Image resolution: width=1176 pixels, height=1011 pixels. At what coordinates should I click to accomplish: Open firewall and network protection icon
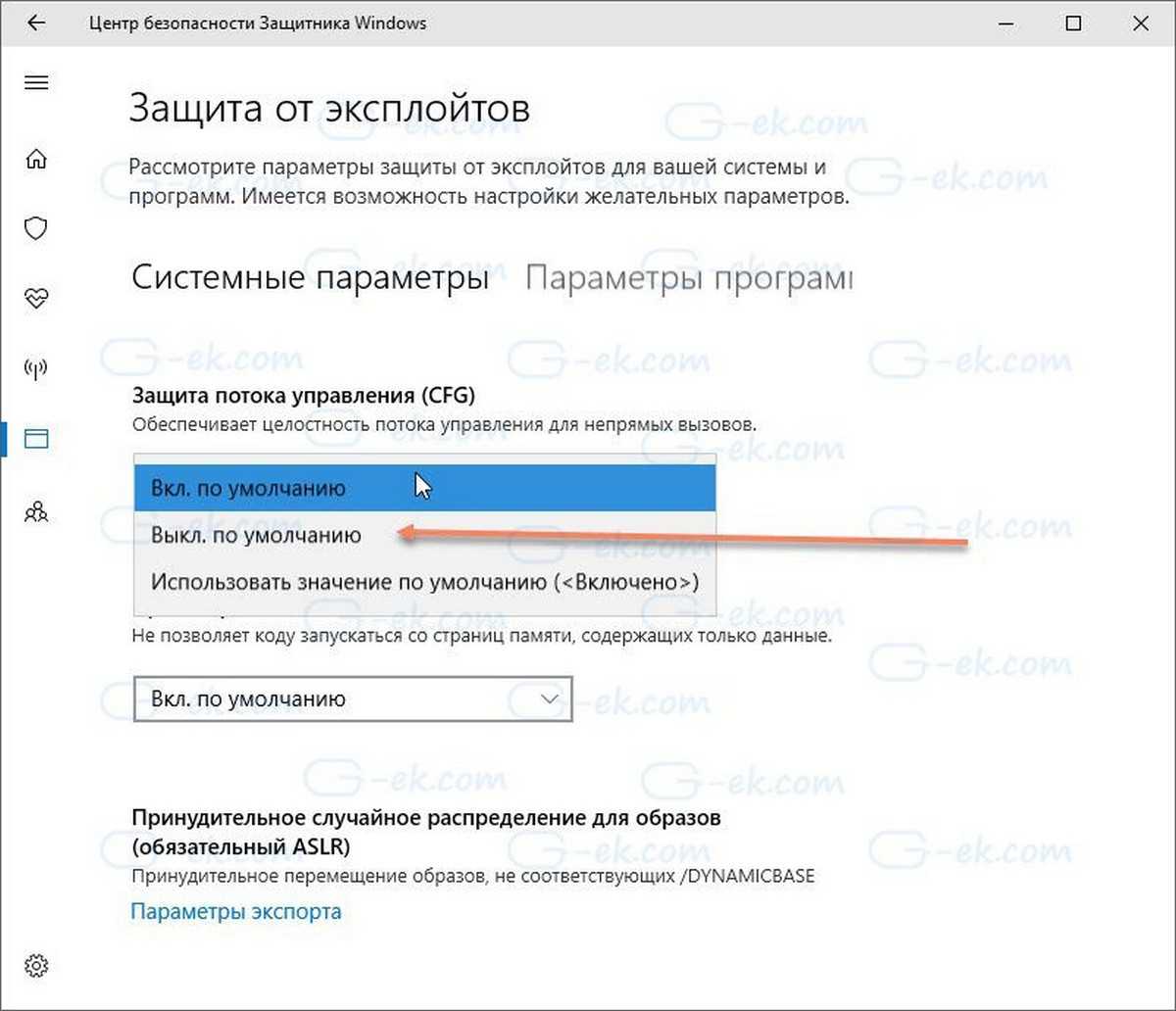pos(36,368)
